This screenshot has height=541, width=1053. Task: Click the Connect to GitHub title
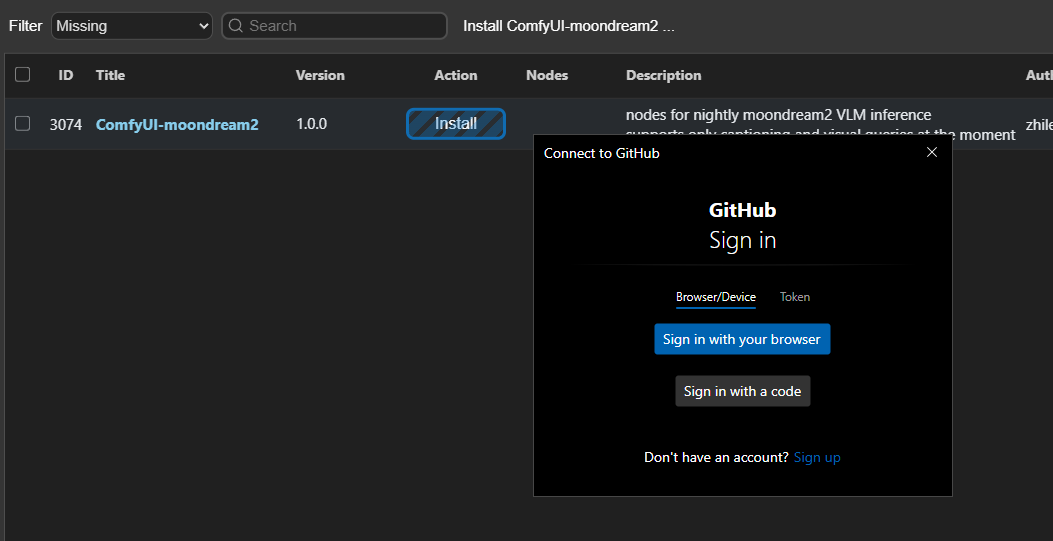click(602, 153)
